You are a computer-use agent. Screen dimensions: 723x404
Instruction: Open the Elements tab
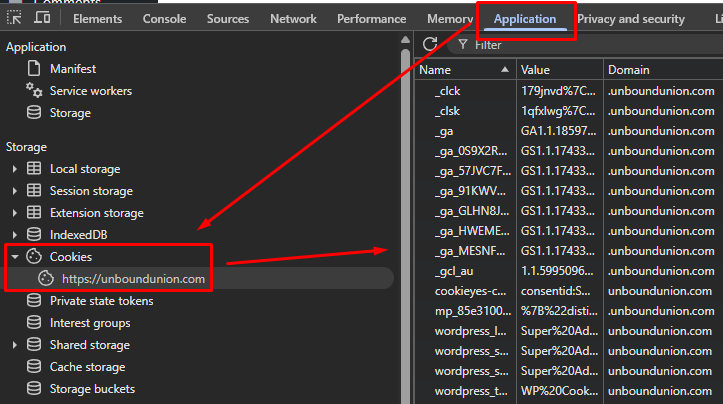97,19
